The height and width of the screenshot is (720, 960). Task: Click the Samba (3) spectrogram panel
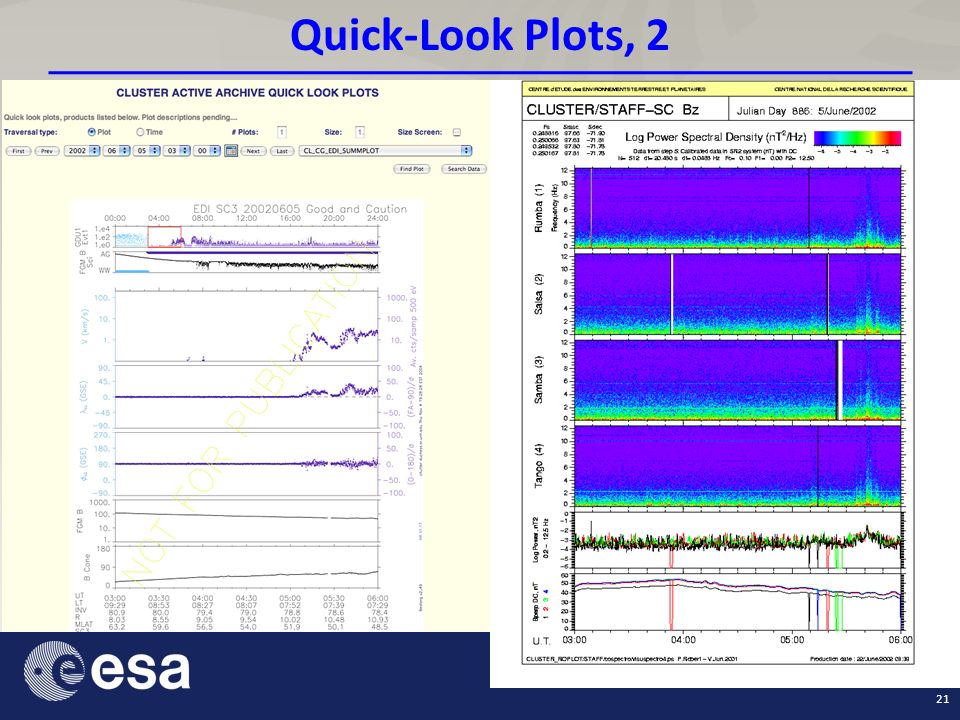point(738,380)
